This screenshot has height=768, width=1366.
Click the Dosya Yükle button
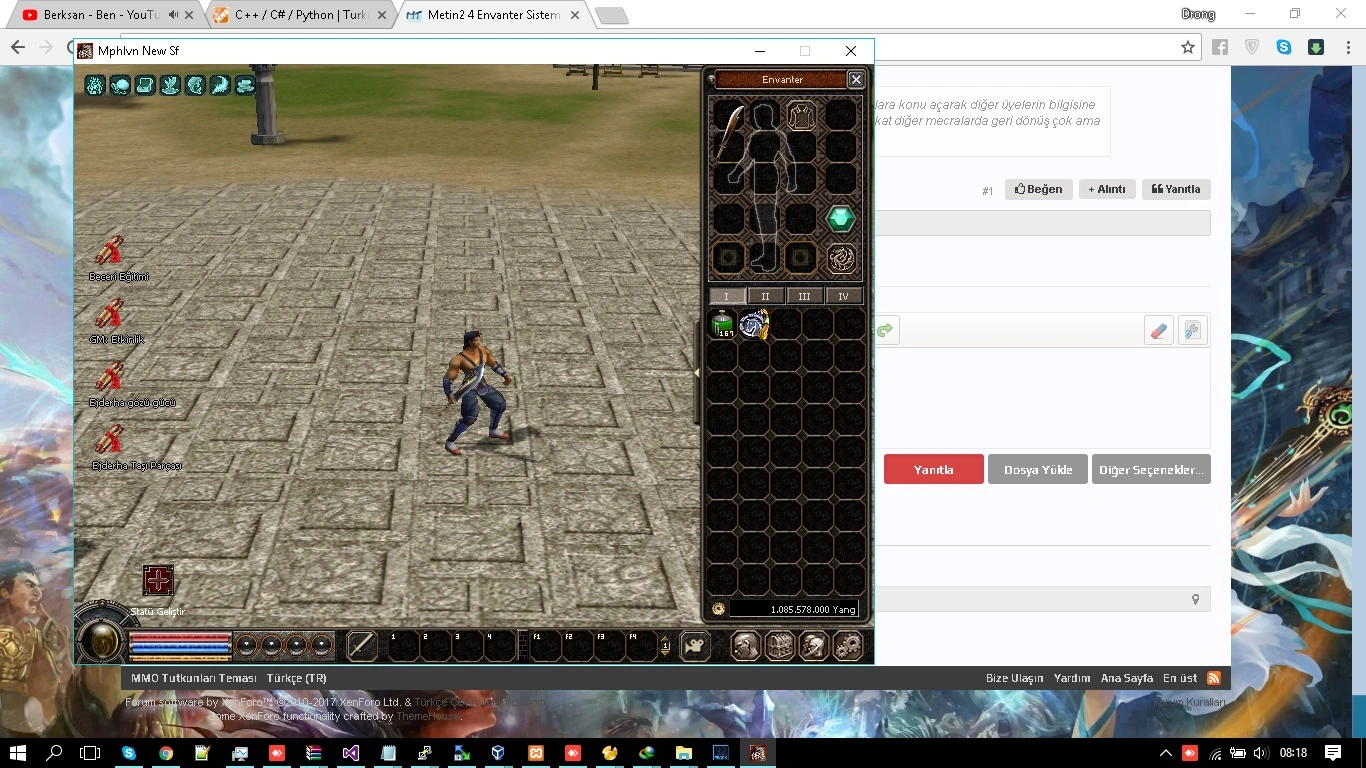(1038, 469)
